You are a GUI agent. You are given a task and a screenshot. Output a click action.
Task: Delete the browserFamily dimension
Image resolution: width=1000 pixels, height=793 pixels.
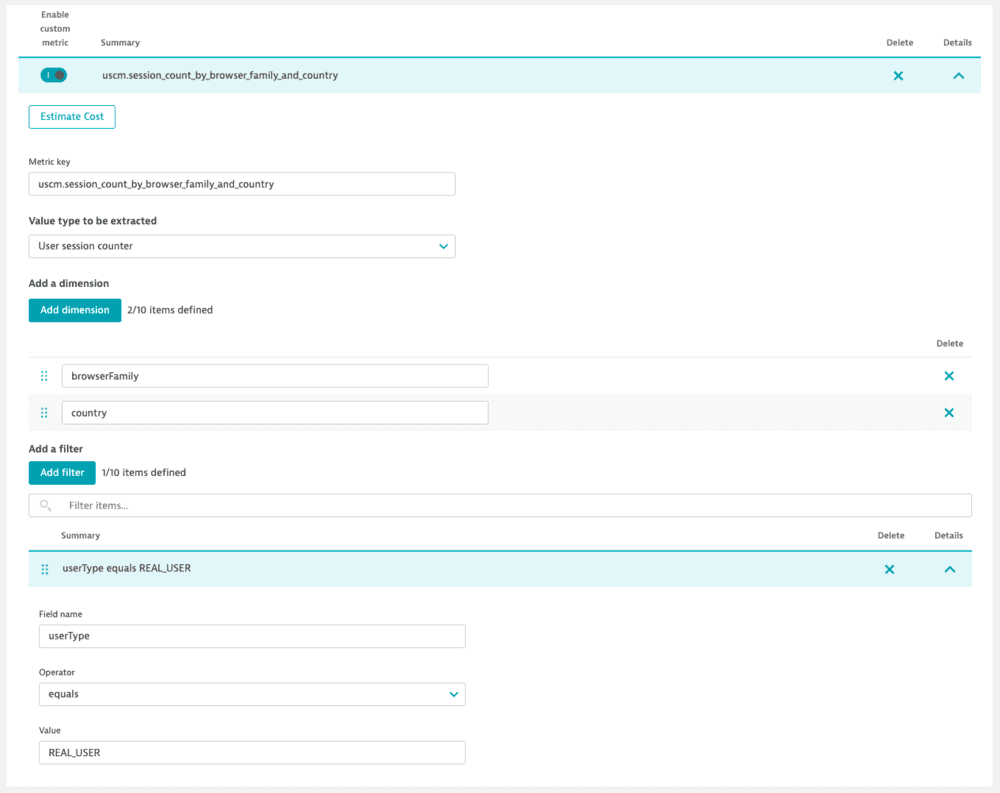tap(948, 375)
